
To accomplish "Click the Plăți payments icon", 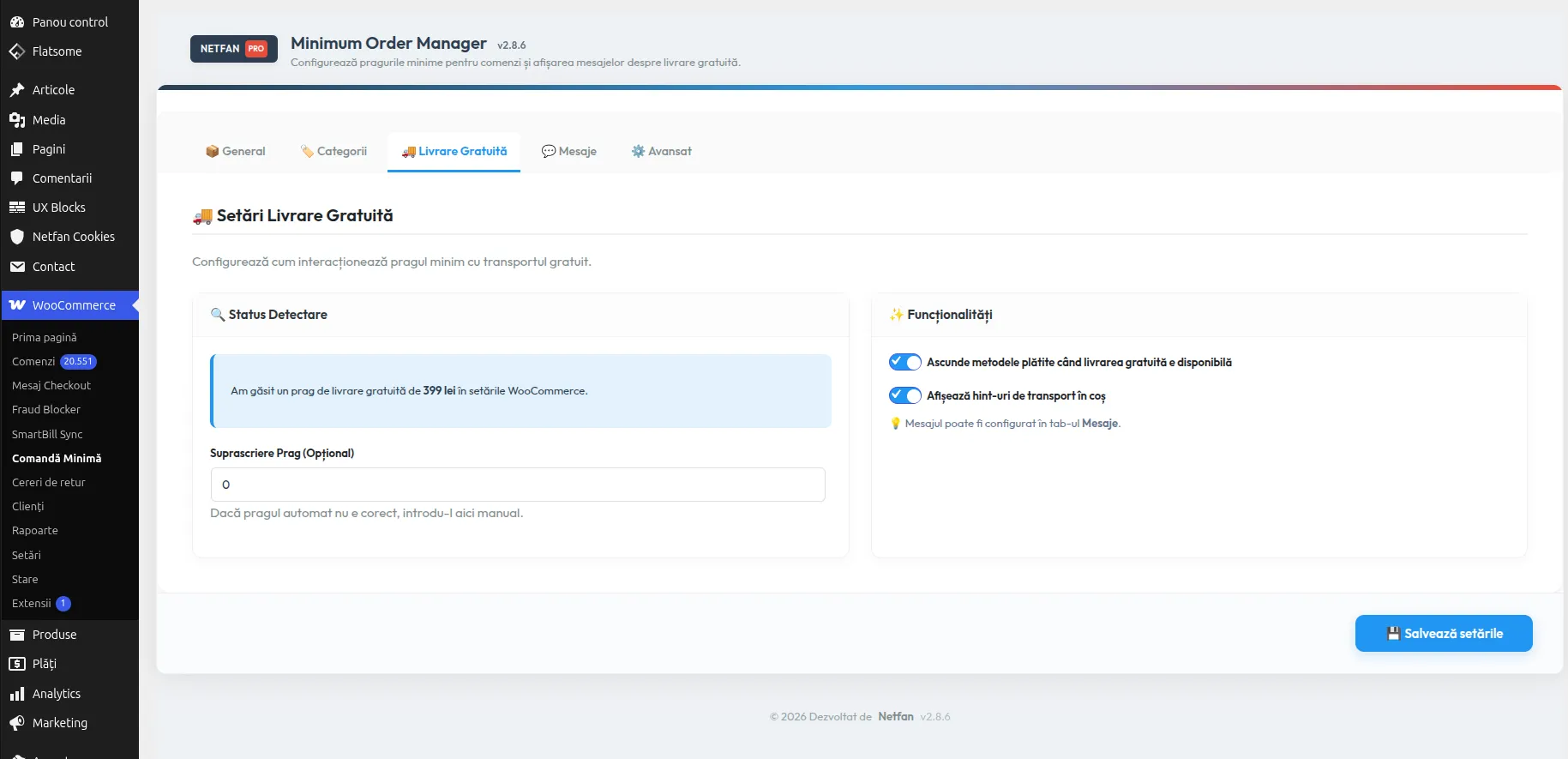I will tap(17, 664).
